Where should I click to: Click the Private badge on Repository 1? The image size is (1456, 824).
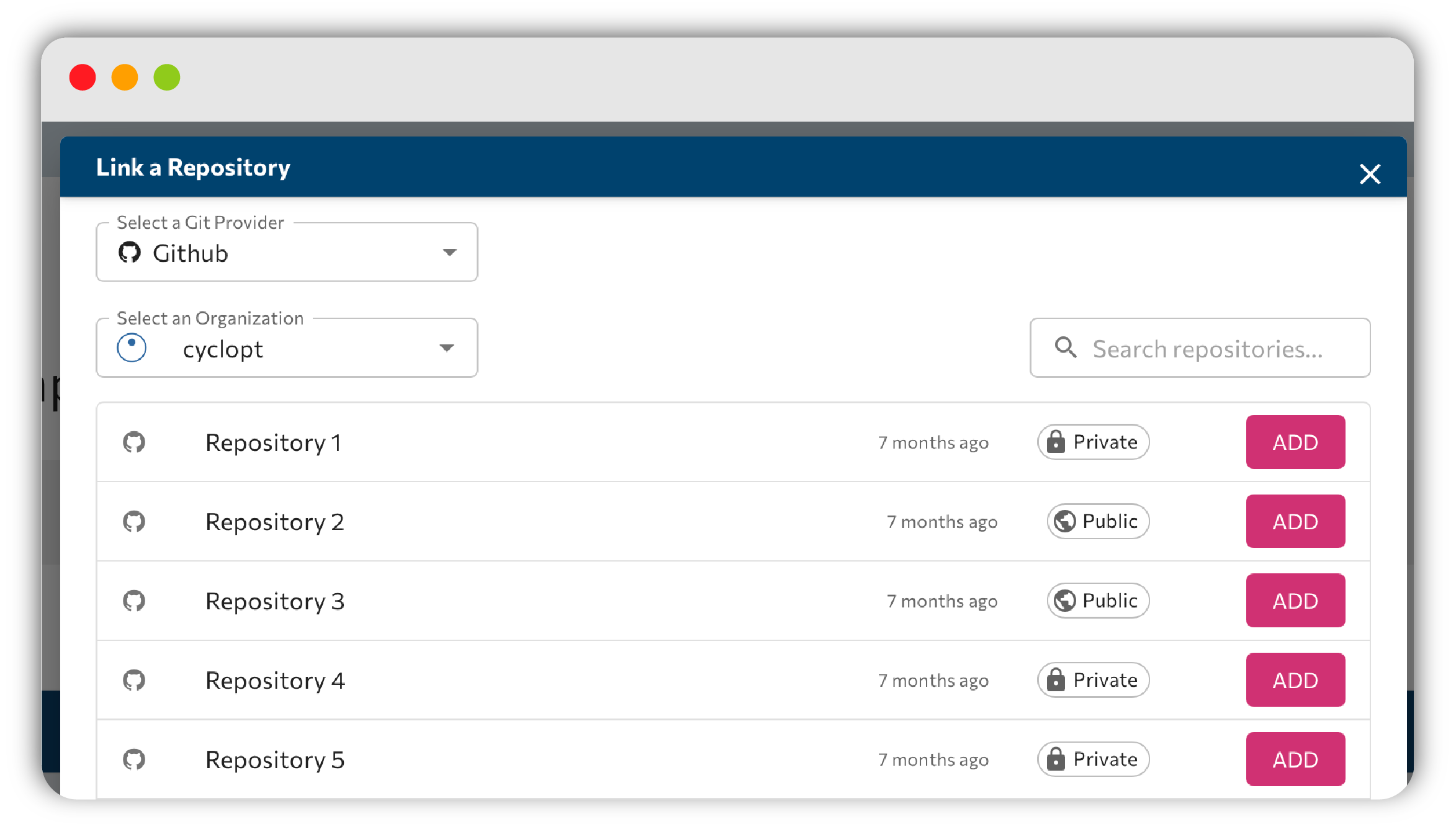point(1093,442)
